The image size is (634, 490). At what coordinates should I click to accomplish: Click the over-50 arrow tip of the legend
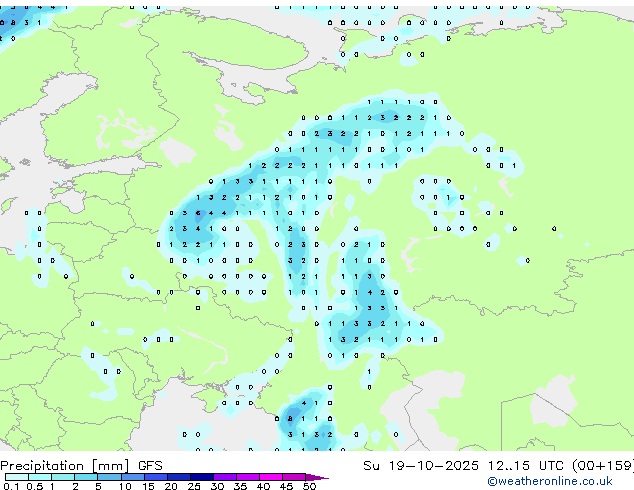[x=317, y=477]
